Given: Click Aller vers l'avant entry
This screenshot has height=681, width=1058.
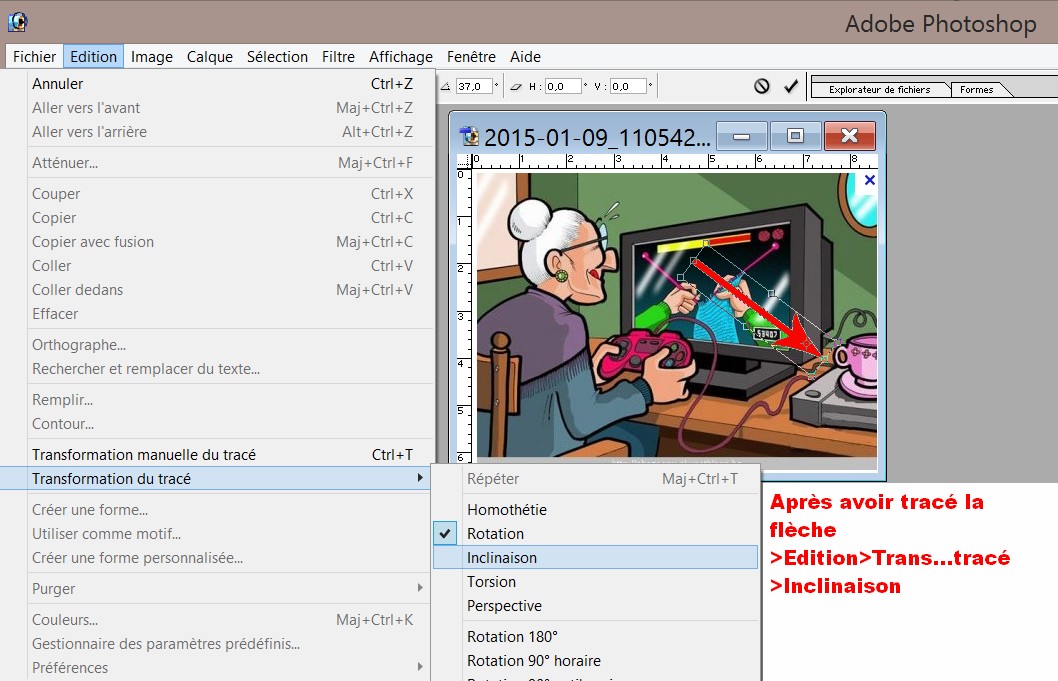Looking at the screenshot, I should click(x=217, y=108).
